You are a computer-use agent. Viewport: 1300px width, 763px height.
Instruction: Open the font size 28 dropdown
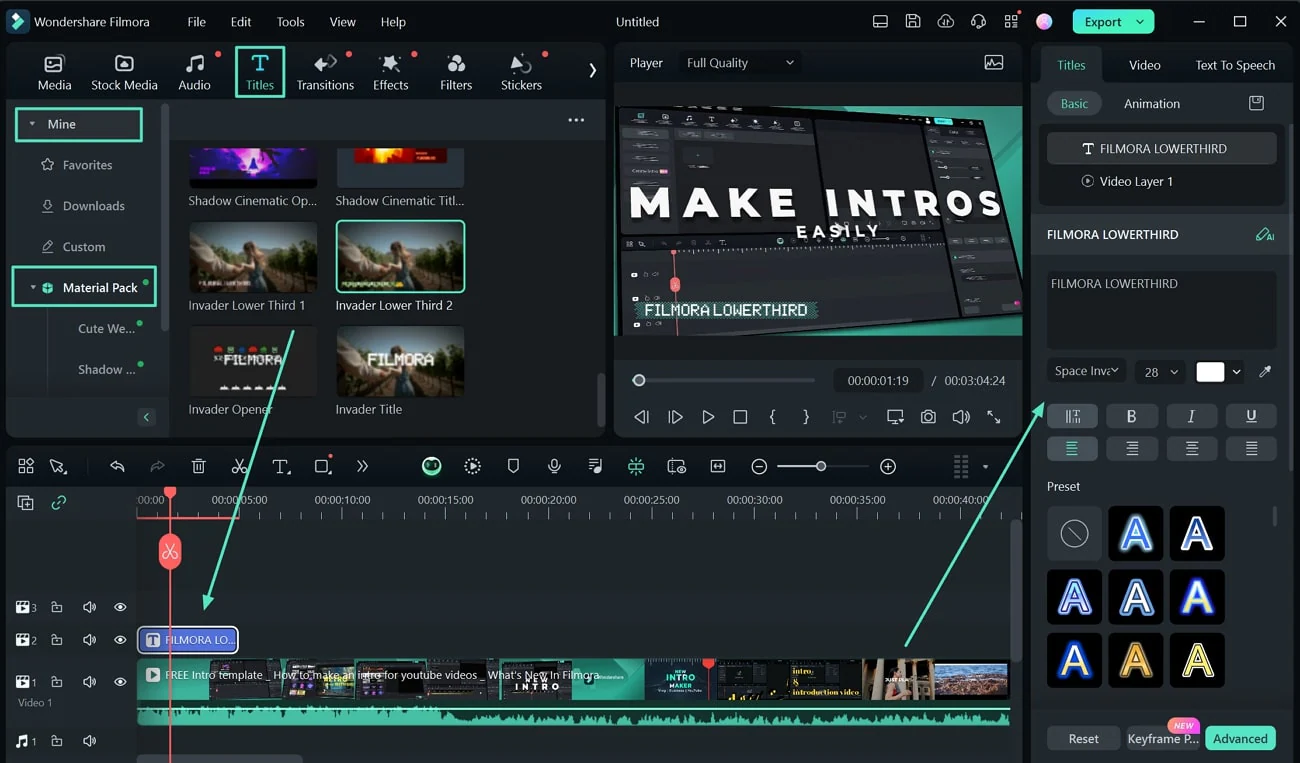click(1161, 371)
